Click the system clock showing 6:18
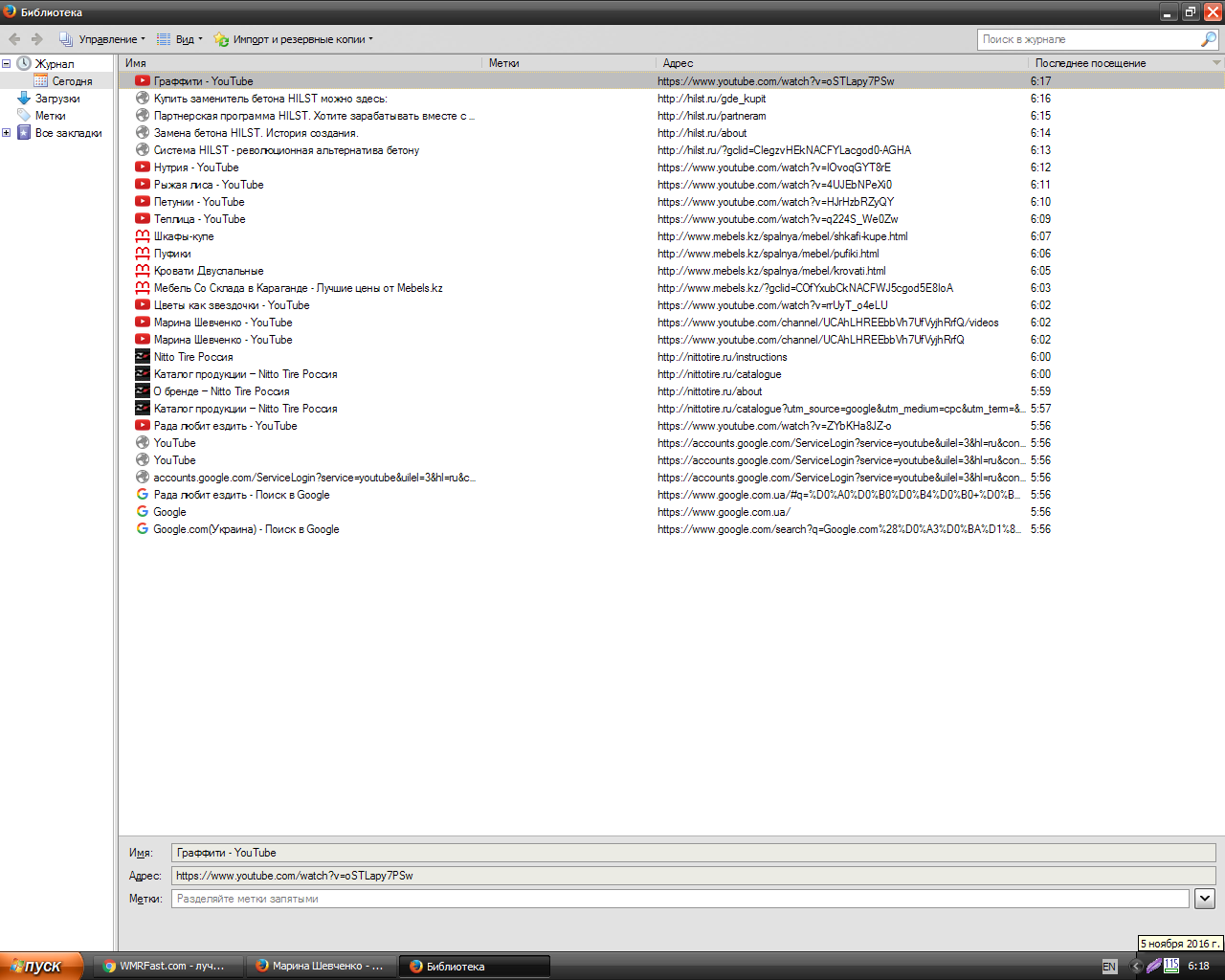Screen dimensions: 1225x980 click(x=1198, y=967)
